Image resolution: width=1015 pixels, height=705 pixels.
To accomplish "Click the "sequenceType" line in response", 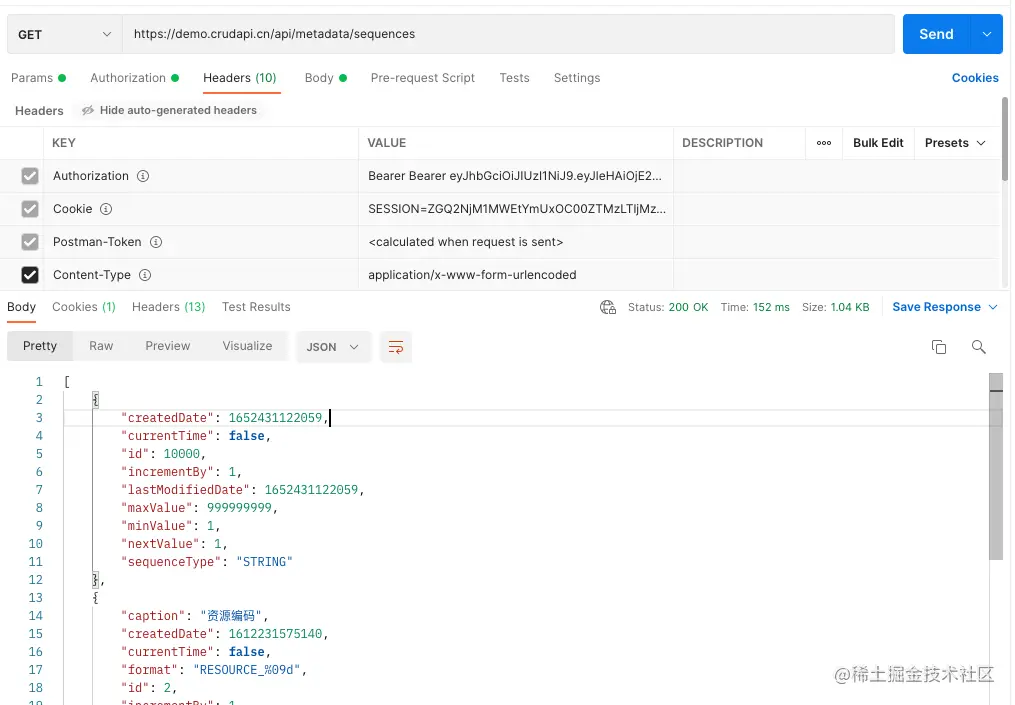I will pos(206,562).
